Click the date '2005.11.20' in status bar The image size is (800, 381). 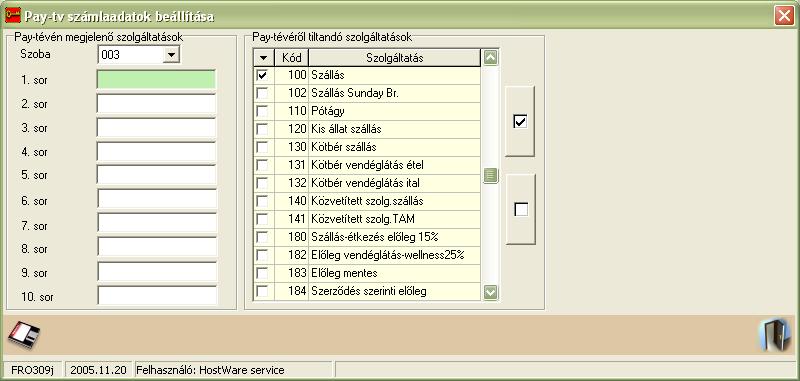pos(98,370)
